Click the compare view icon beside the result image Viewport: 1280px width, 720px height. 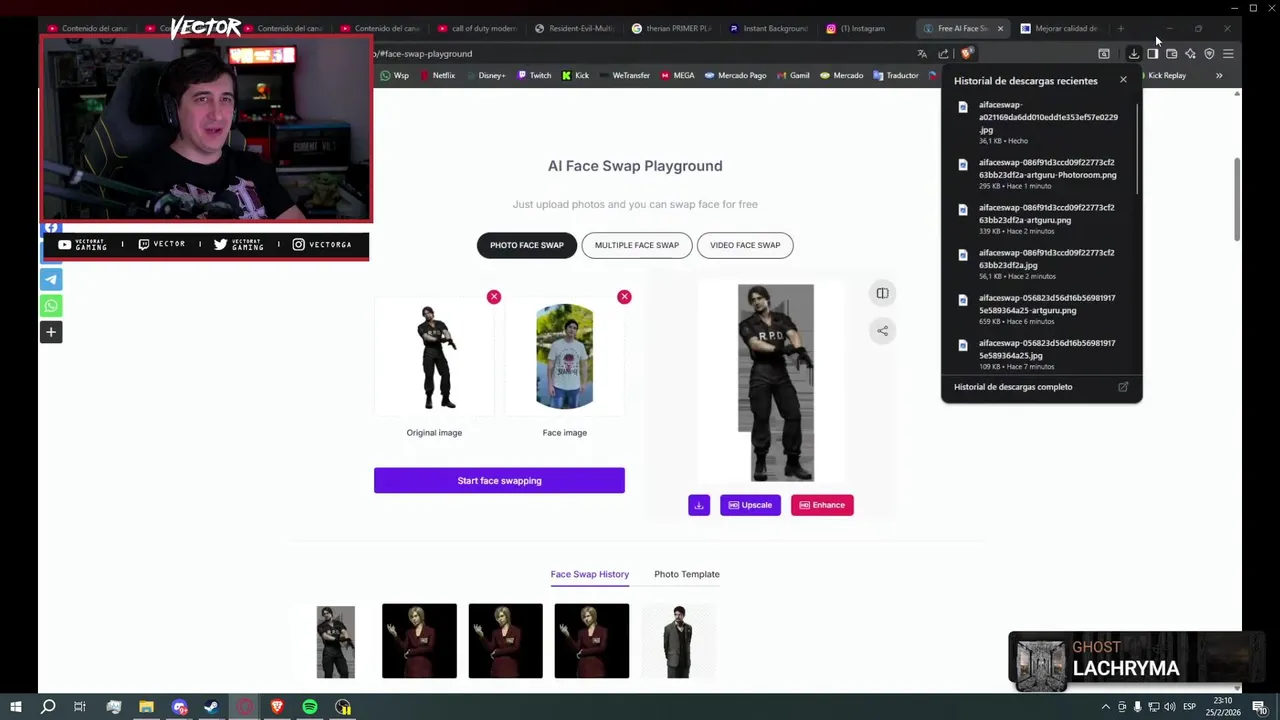[882, 293]
